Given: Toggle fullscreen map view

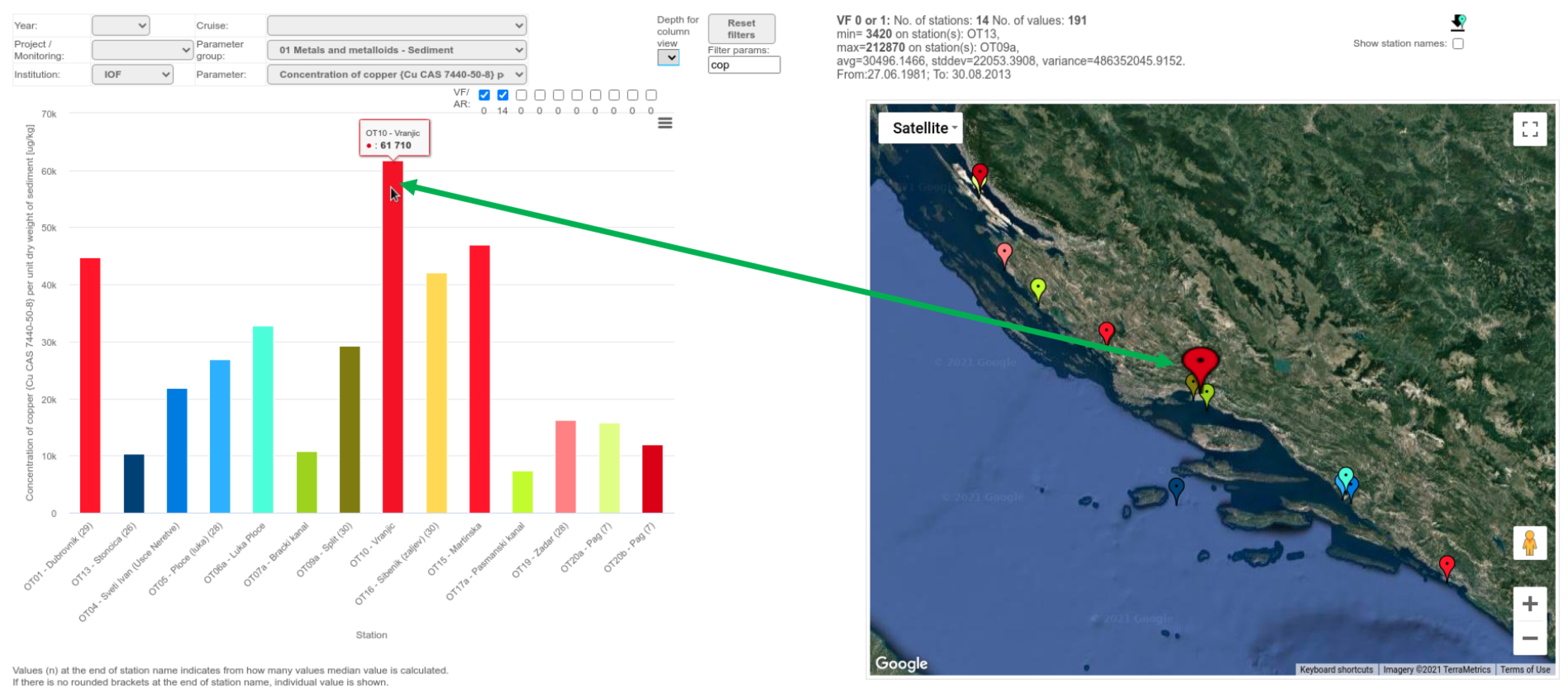Looking at the screenshot, I should (1529, 129).
